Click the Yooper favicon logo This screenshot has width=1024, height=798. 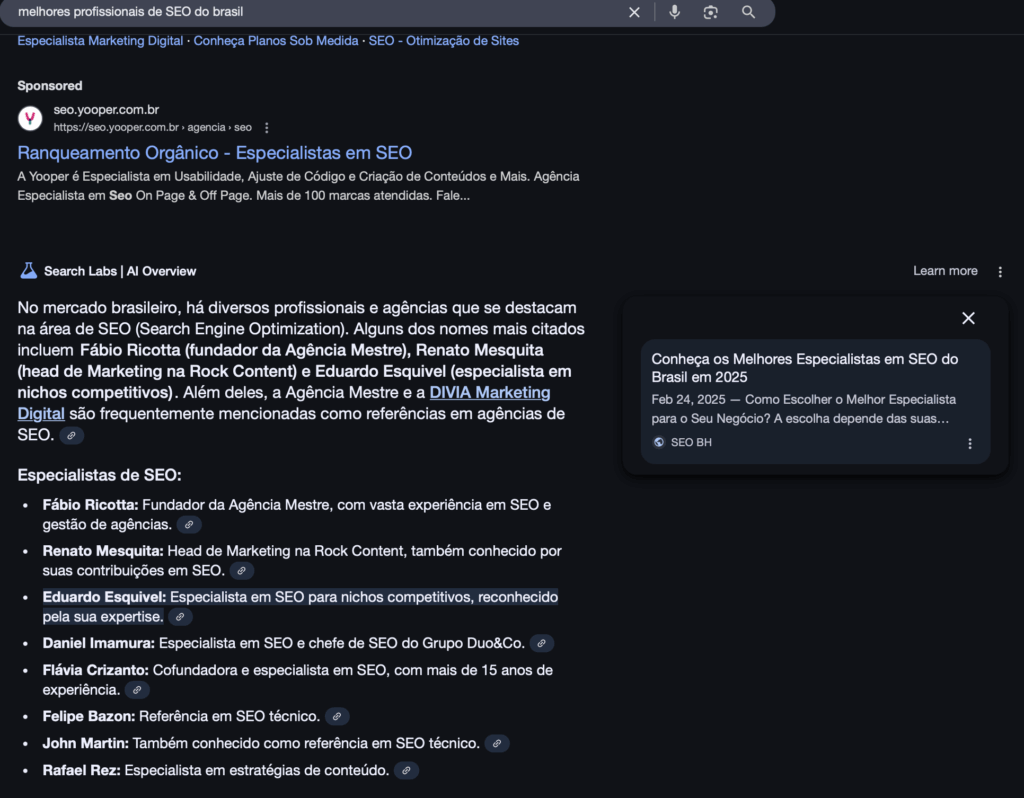[30, 118]
